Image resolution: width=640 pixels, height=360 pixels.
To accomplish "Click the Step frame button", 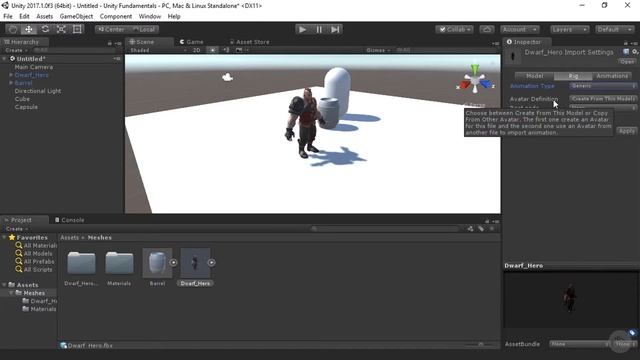I will [335, 29].
